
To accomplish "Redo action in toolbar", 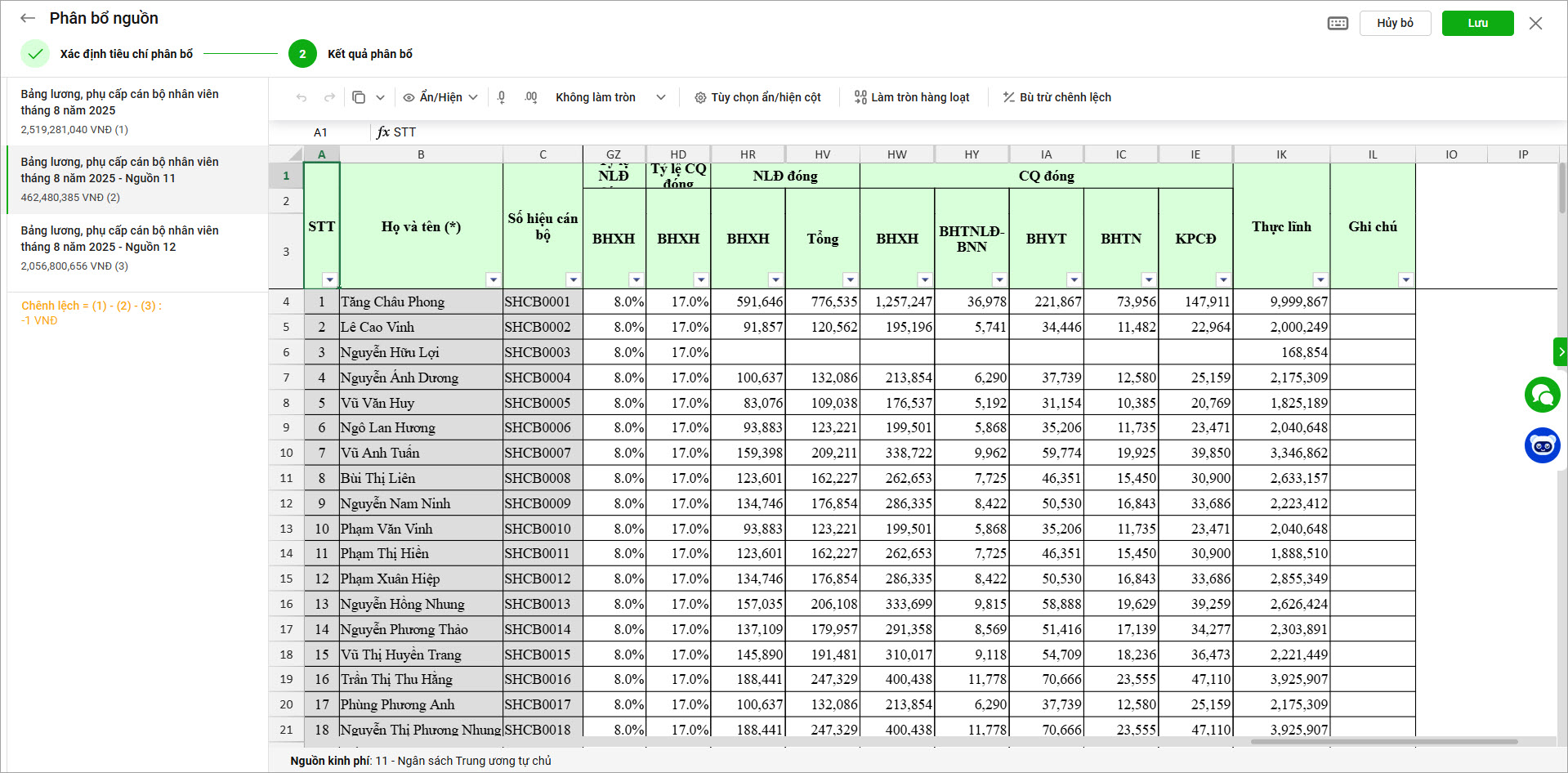I will point(329,97).
